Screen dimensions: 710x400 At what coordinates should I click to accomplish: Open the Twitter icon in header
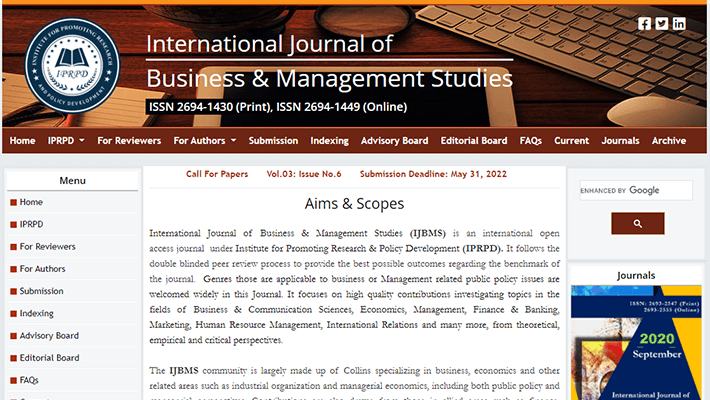tap(662, 24)
